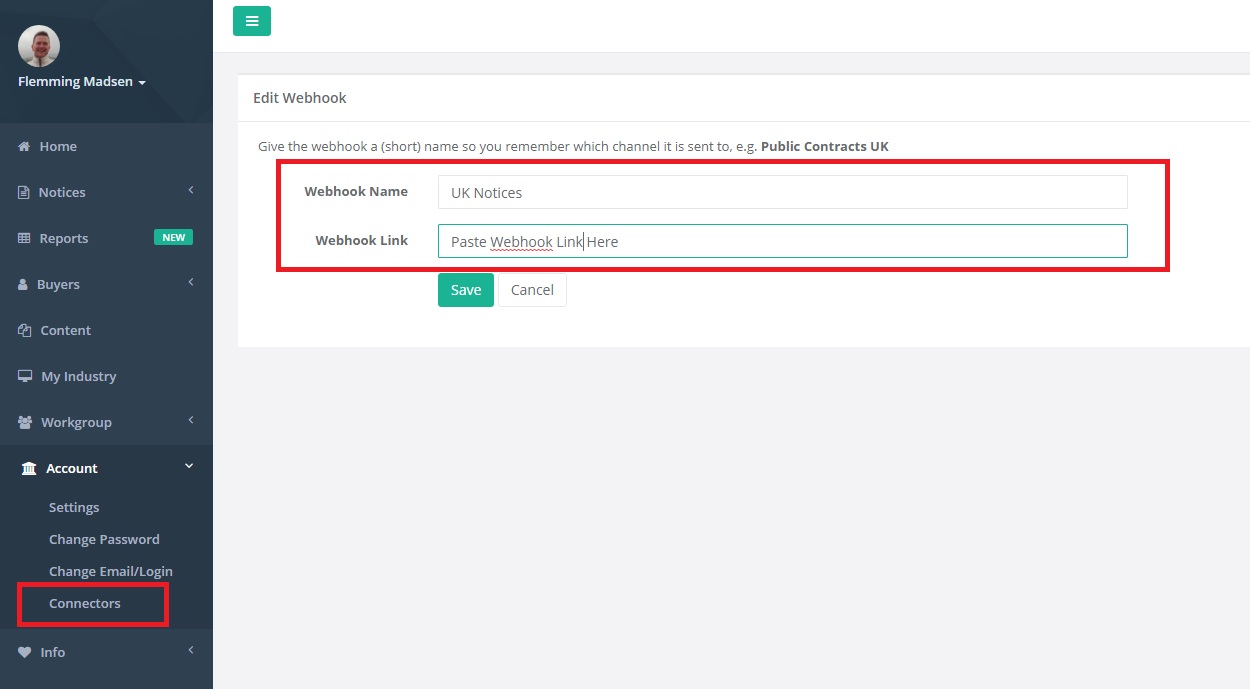Click the Content pages icon

(x=23, y=329)
